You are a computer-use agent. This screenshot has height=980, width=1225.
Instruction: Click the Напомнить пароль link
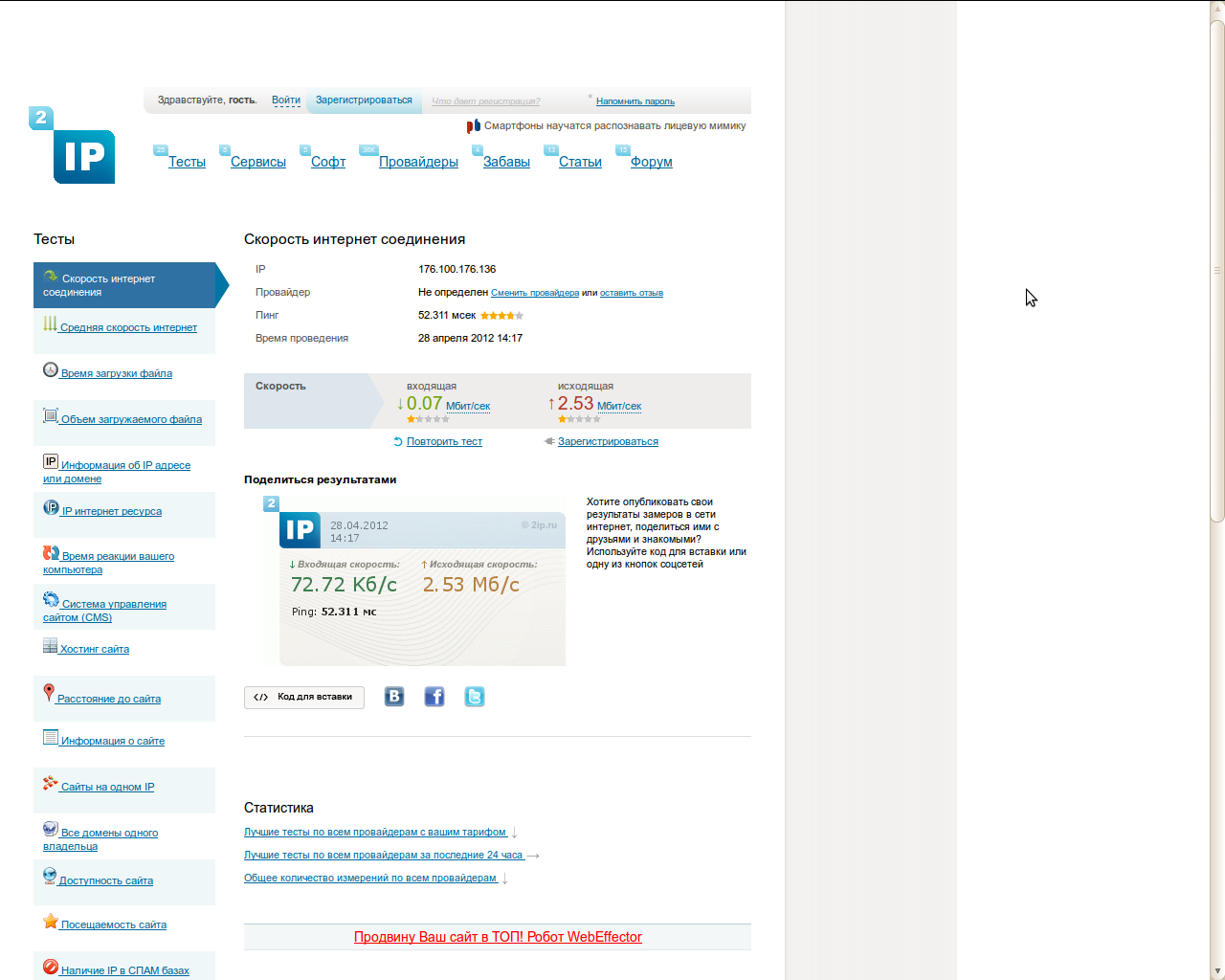click(635, 101)
